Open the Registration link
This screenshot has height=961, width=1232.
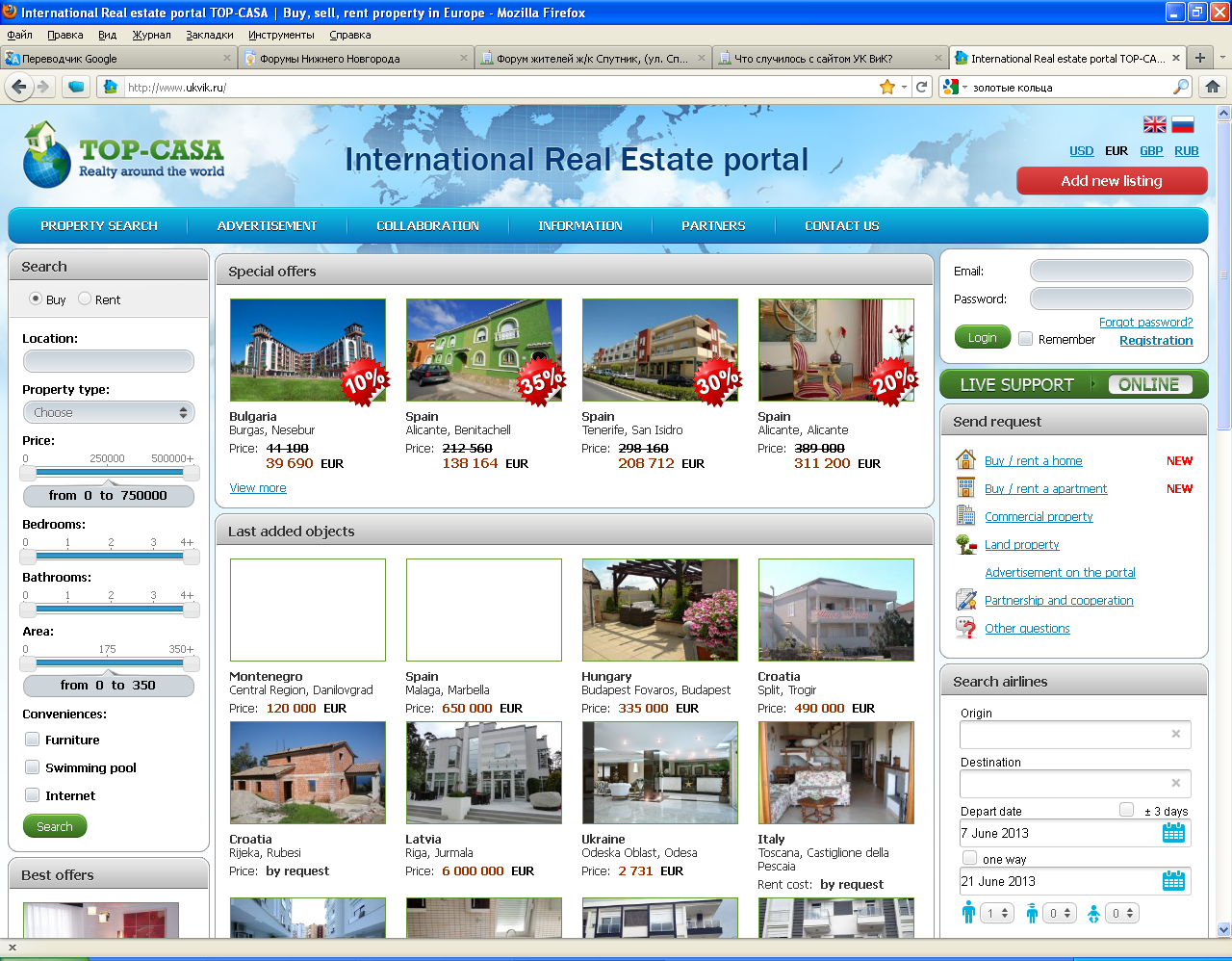1156,341
